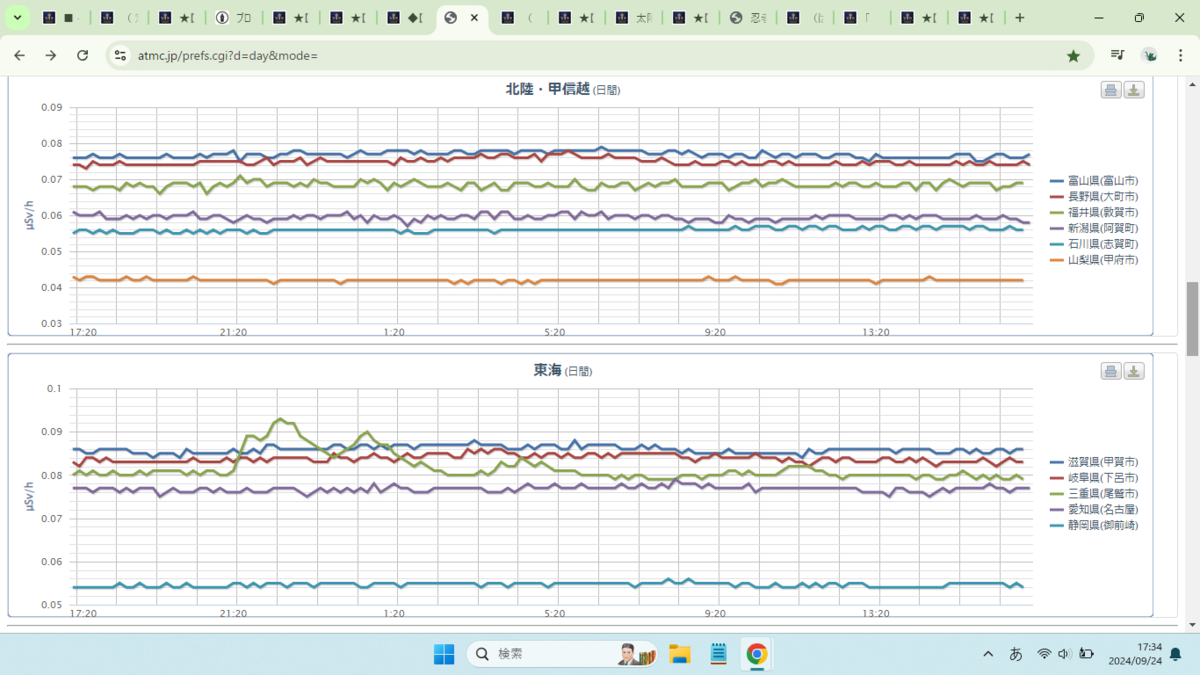The height and width of the screenshot is (675, 1200).
Task: Open a new browser tab
Action: click(1019, 18)
